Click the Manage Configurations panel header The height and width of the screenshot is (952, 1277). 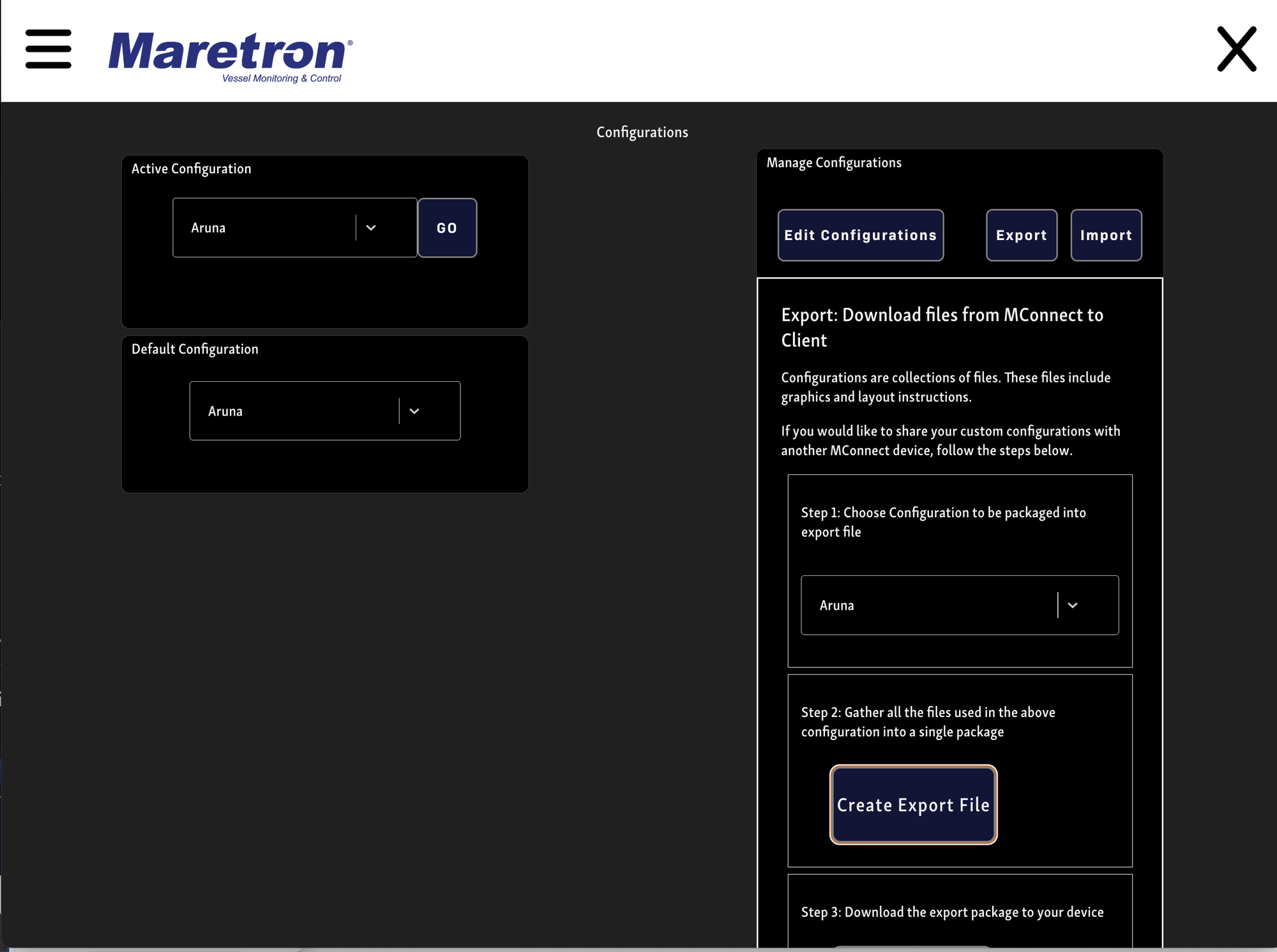(x=834, y=163)
